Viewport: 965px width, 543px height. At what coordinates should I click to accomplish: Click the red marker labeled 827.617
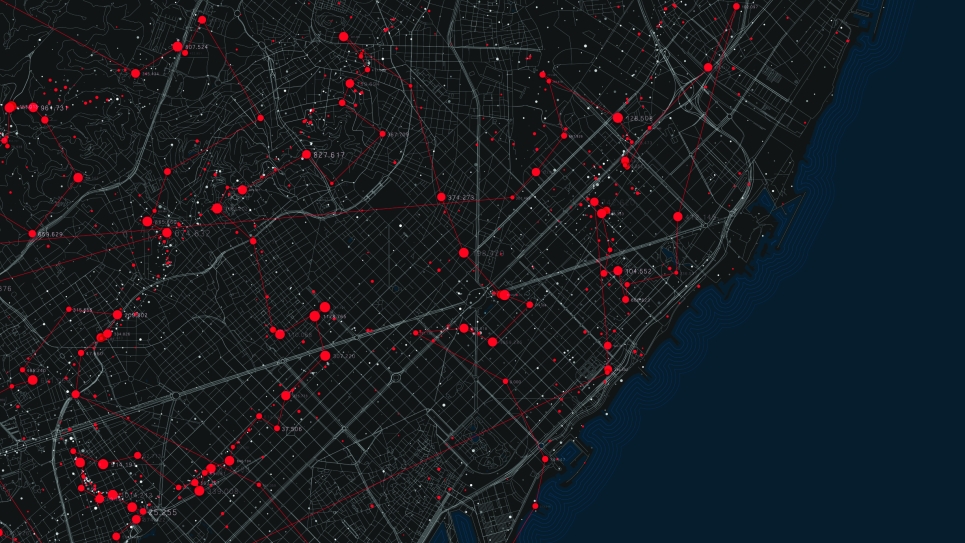tap(306, 155)
